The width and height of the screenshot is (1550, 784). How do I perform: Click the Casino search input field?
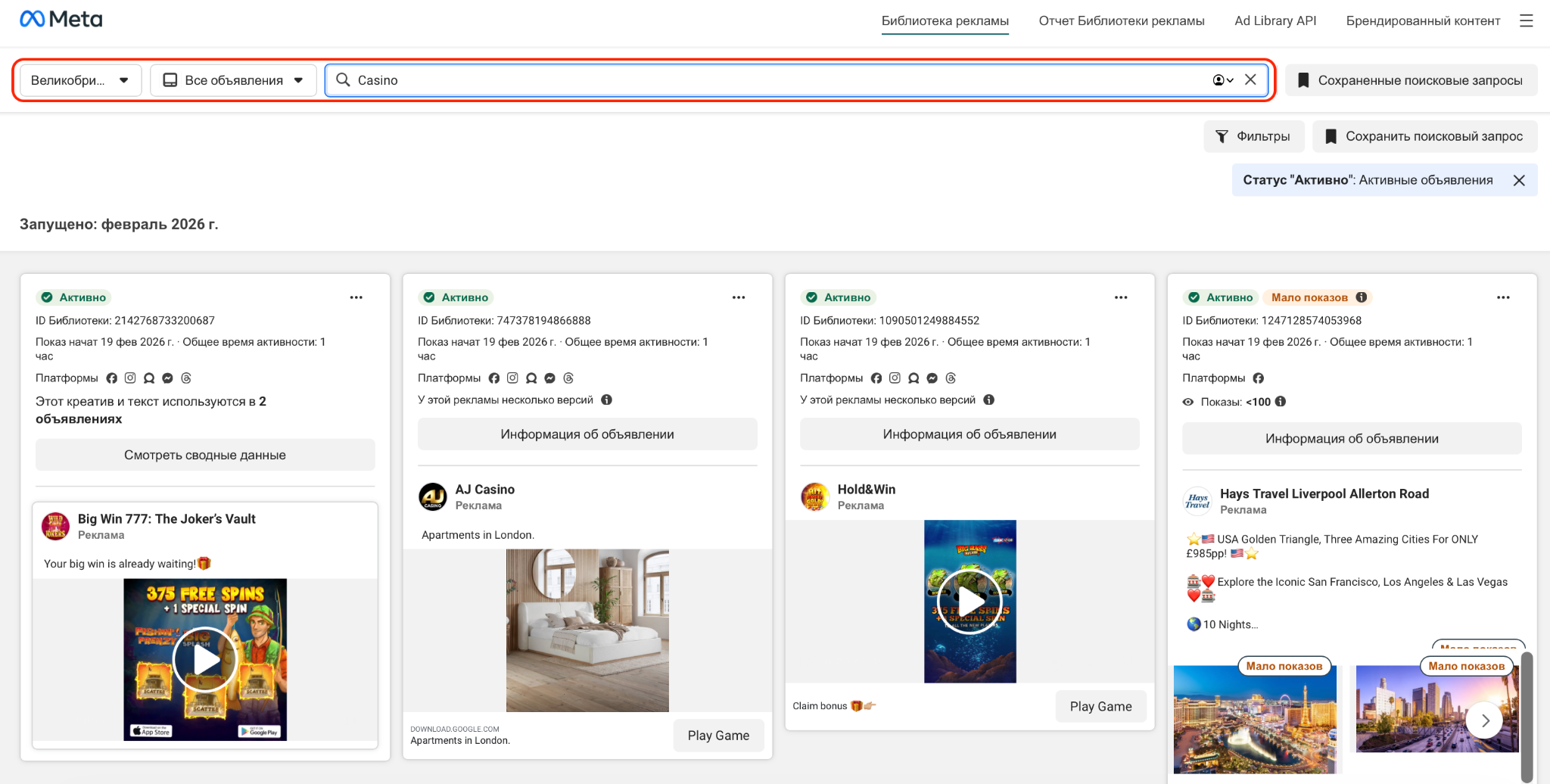tap(757, 80)
